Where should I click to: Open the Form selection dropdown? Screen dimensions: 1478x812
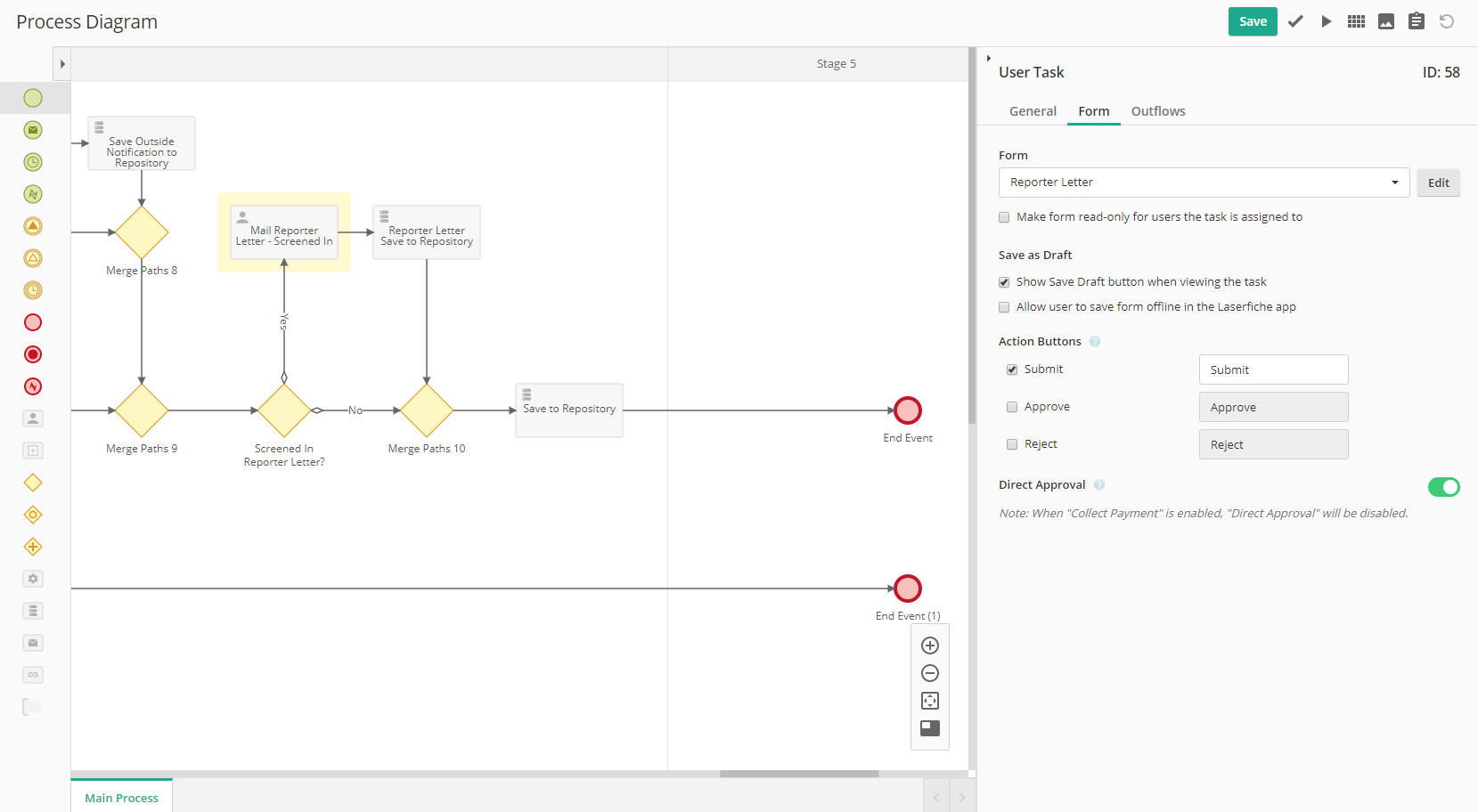click(1204, 183)
